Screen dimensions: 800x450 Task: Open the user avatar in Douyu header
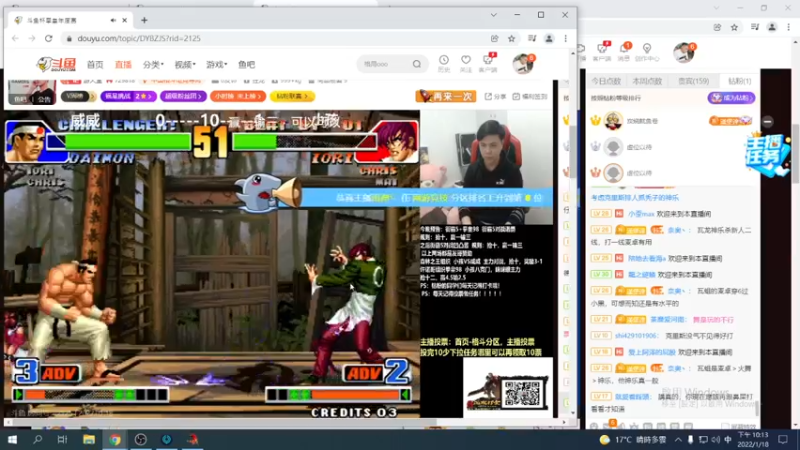(523, 64)
